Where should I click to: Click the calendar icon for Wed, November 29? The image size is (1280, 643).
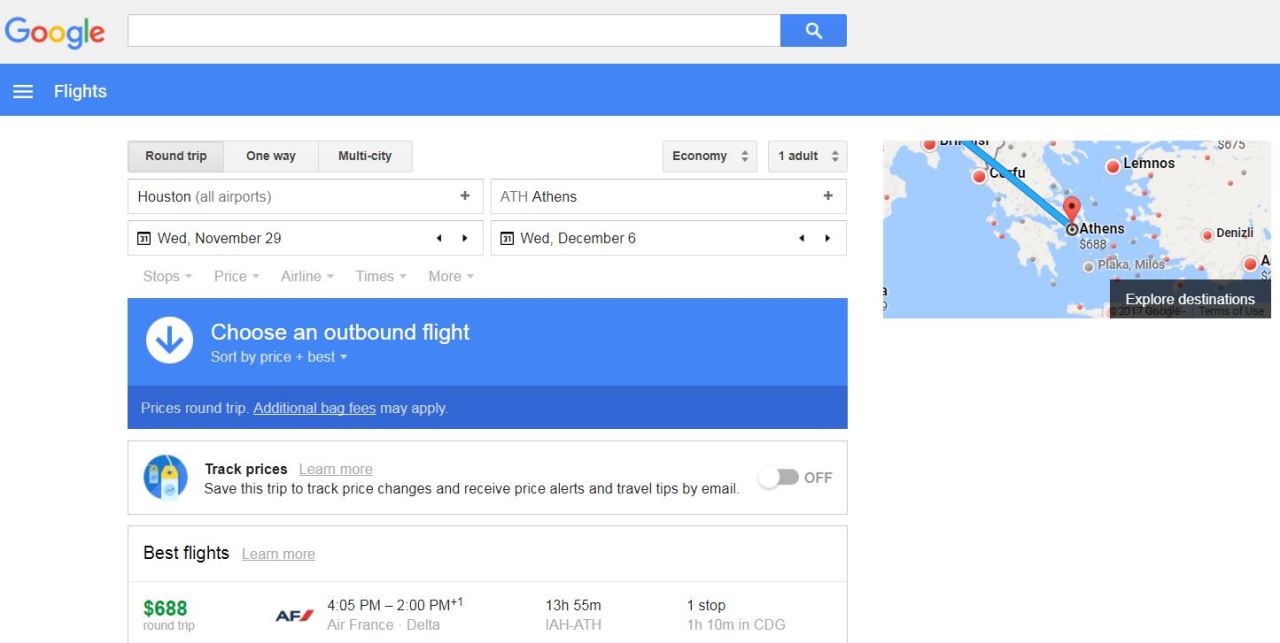click(144, 238)
